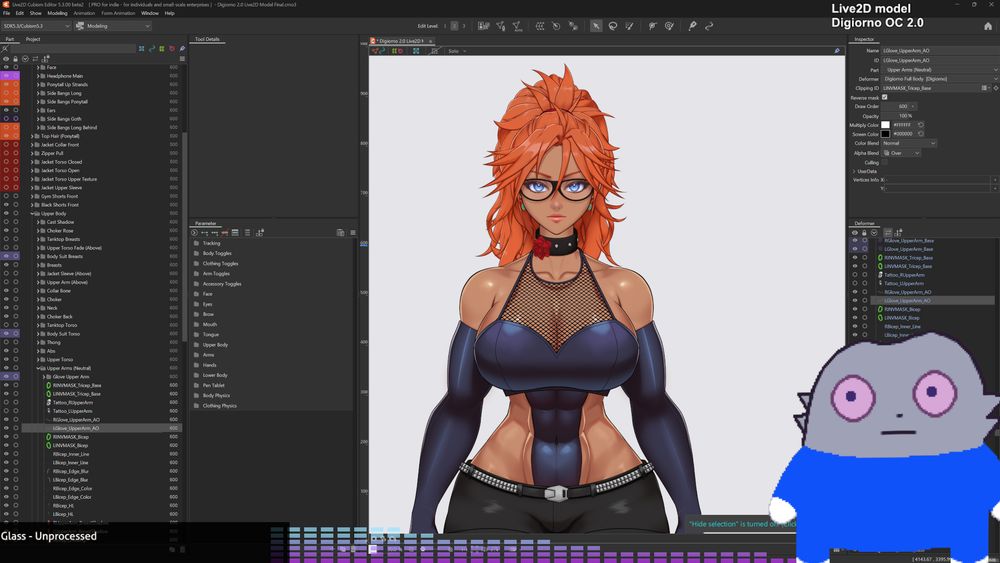This screenshot has height=563, width=1000.
Task: Open the Show menu
Action: [36, 13]
